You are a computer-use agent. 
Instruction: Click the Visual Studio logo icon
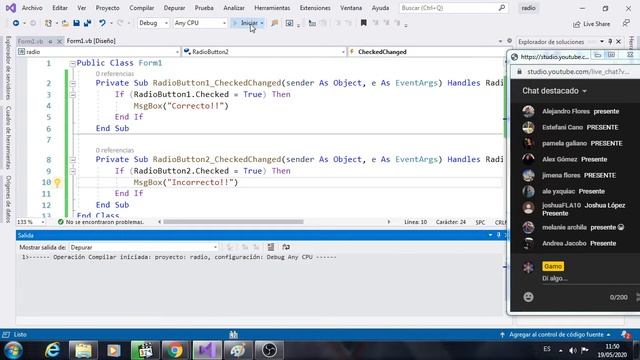click(x=11, y=8)
